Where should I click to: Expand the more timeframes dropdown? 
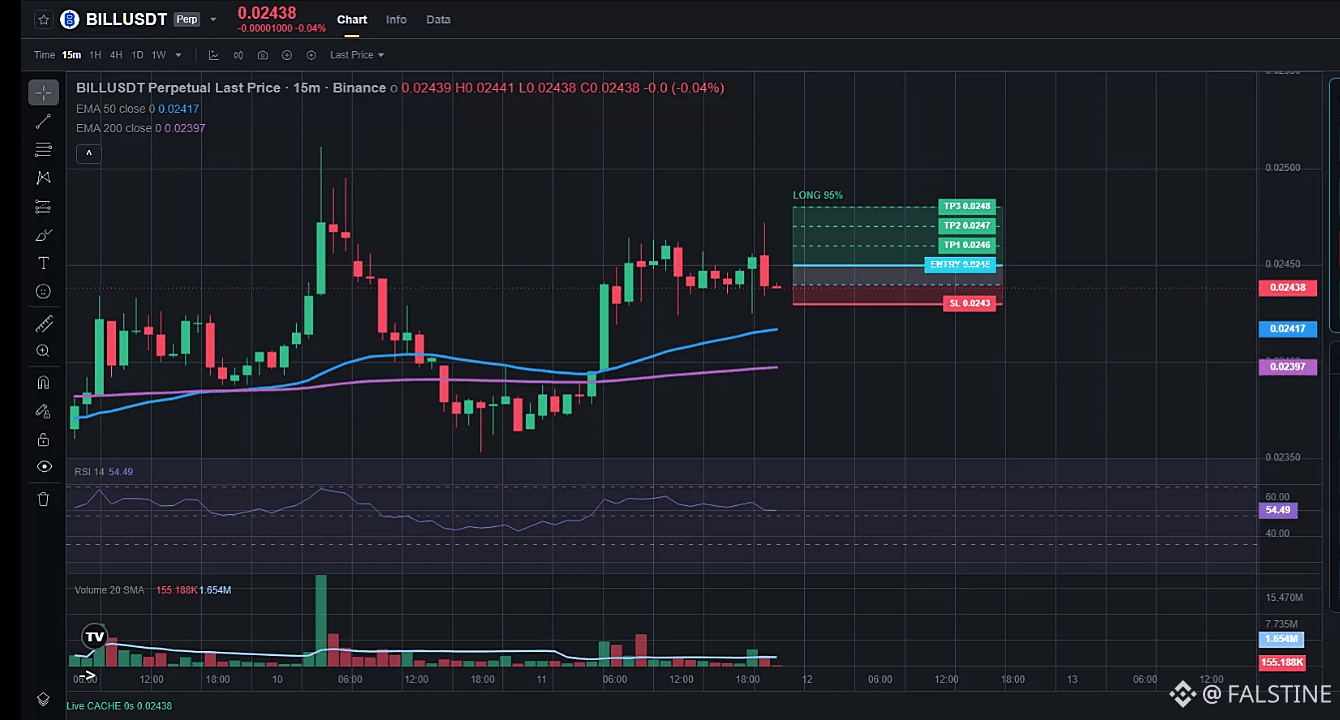click(179, 55)
